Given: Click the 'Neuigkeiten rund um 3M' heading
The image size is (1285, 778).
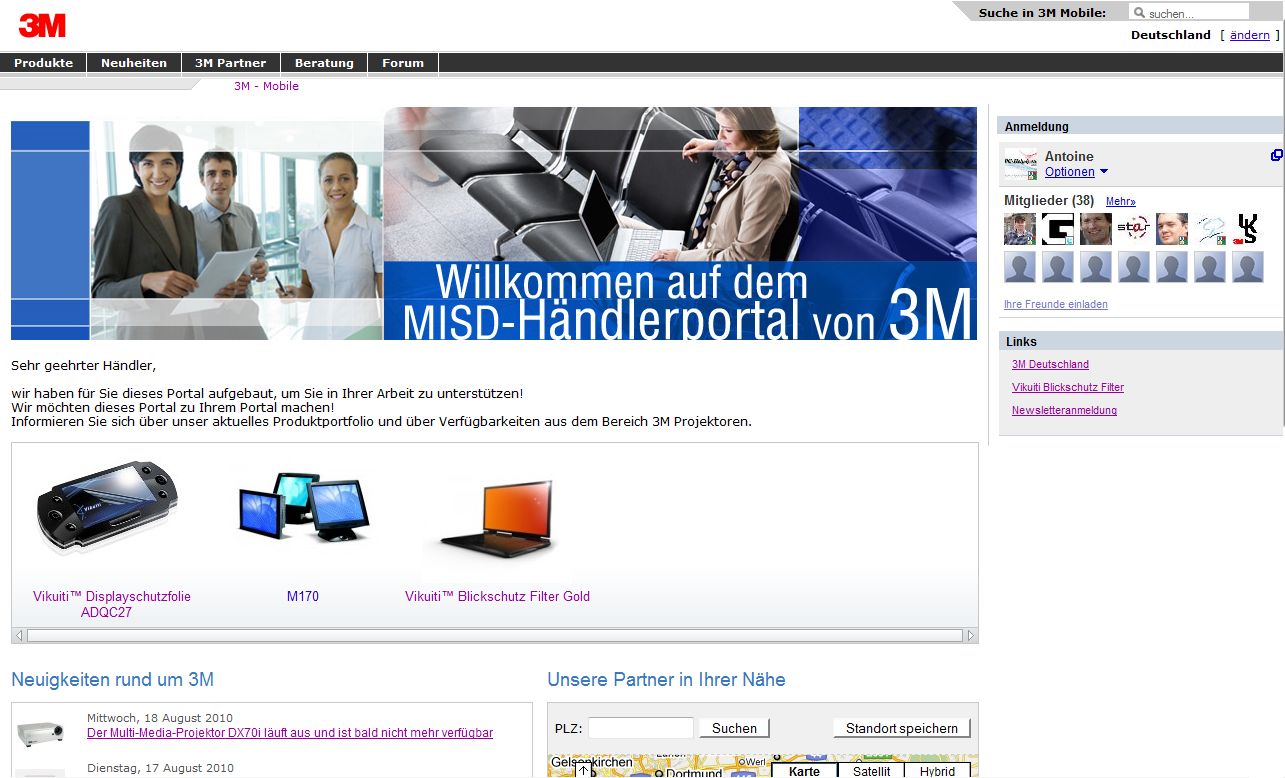Looking at the screenshot, I should pyautogui.click(x=112, y=680).
